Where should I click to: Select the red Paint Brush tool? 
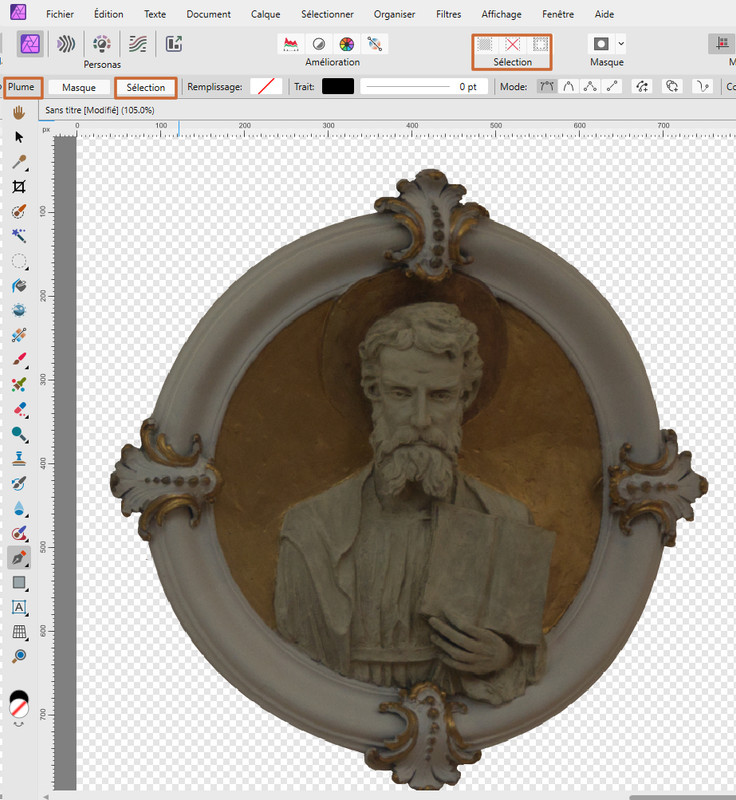point(19,359)
